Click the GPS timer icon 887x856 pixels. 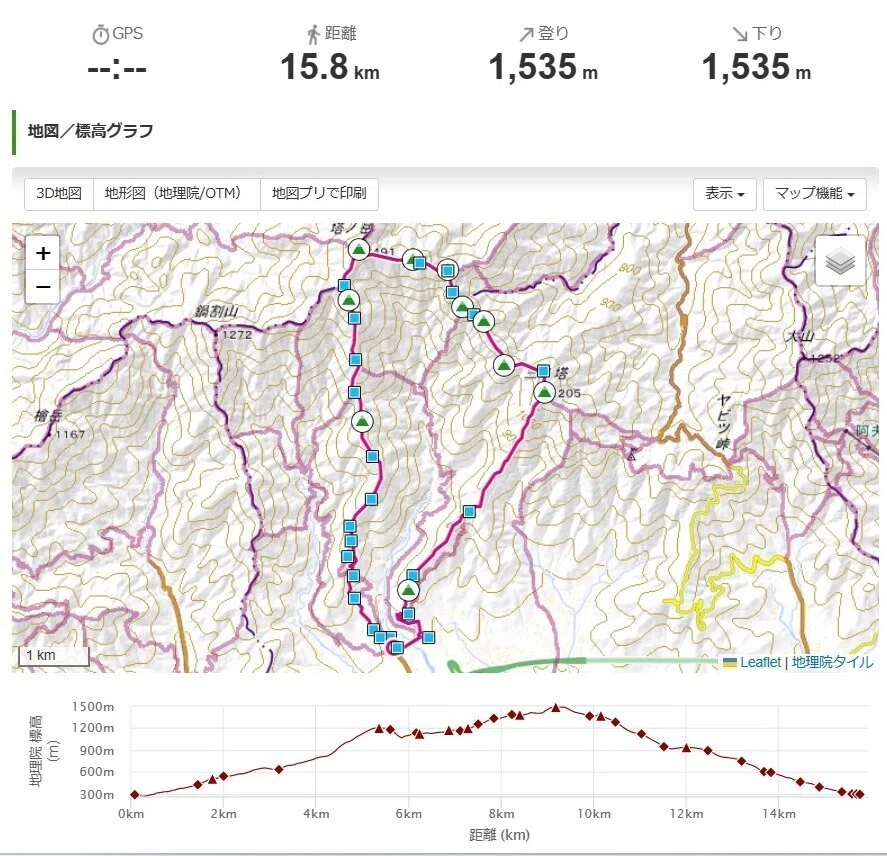pyautogui.click(x=100, y=35)
